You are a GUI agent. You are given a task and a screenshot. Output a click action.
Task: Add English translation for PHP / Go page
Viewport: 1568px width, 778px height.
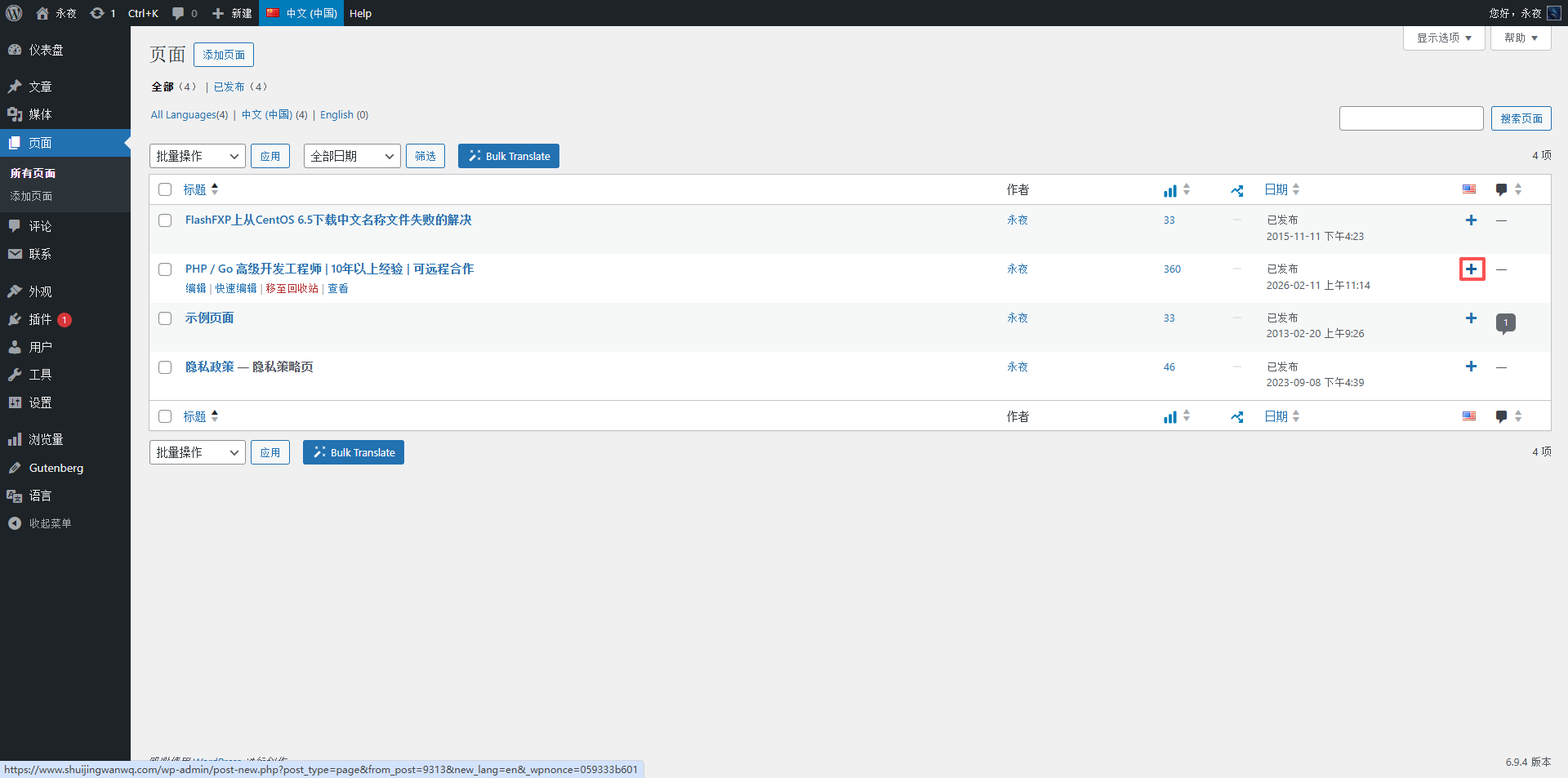click(1472, 269)
